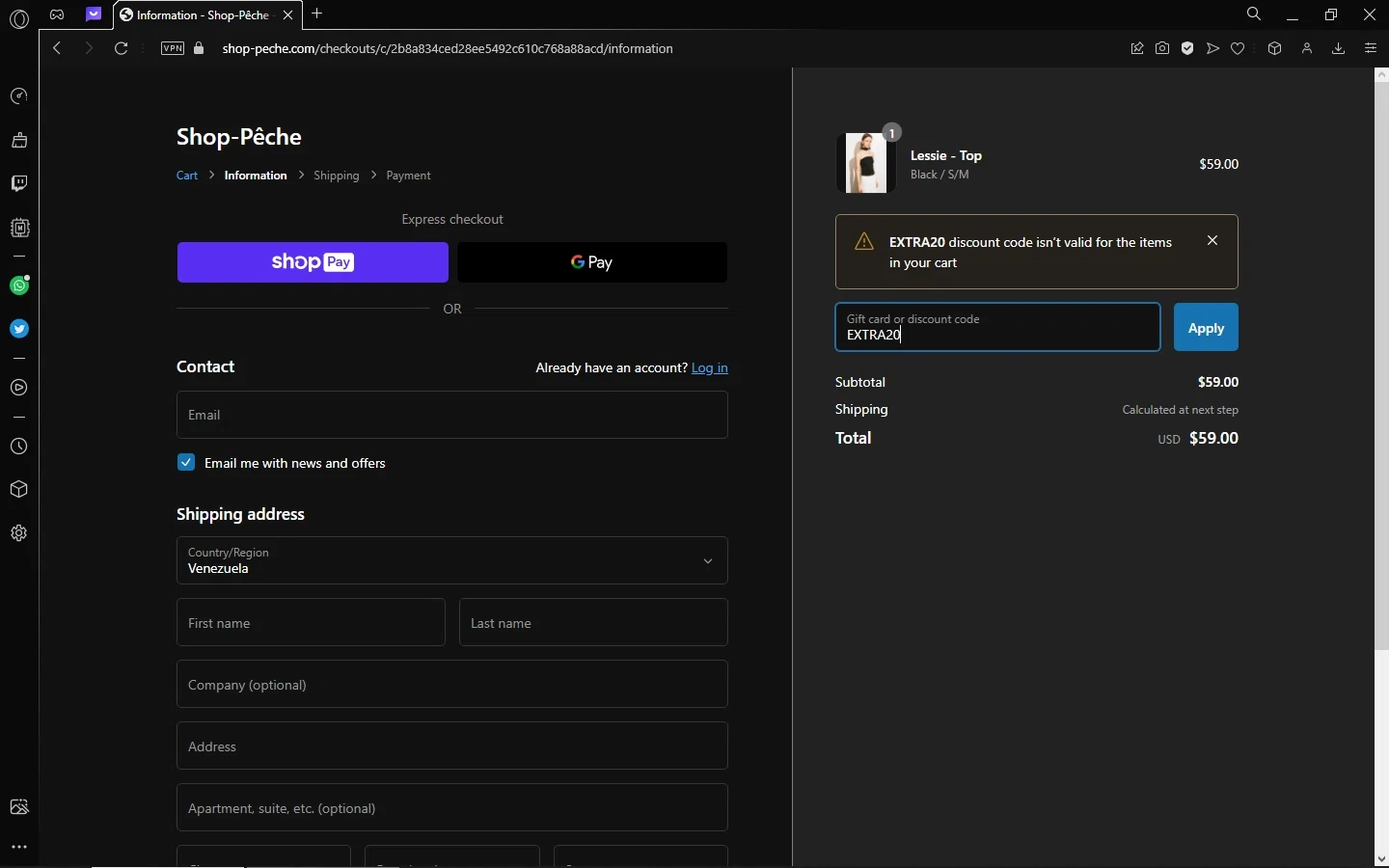Open GX Cleaner broom icon in sidebar
The width and height of the screenshot is (1389, 868).
coord(19,140)
